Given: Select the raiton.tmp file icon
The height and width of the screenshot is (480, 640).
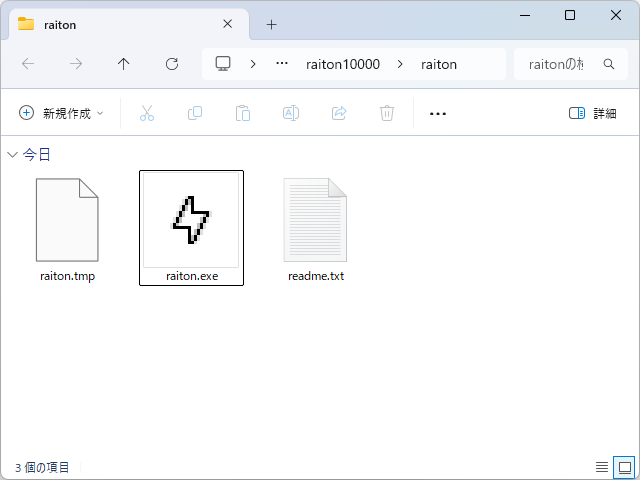Looking at the screenshot, I should pyautogui.click(x=67, y=220).
